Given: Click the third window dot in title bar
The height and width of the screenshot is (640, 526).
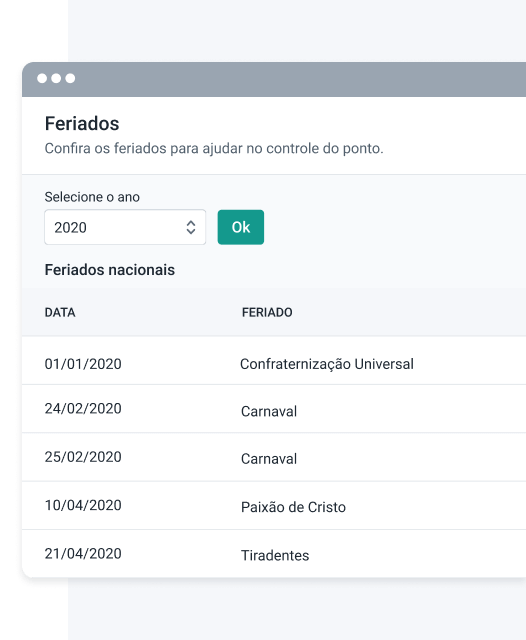Looking at the screenshot, I should tap(70, 78).
